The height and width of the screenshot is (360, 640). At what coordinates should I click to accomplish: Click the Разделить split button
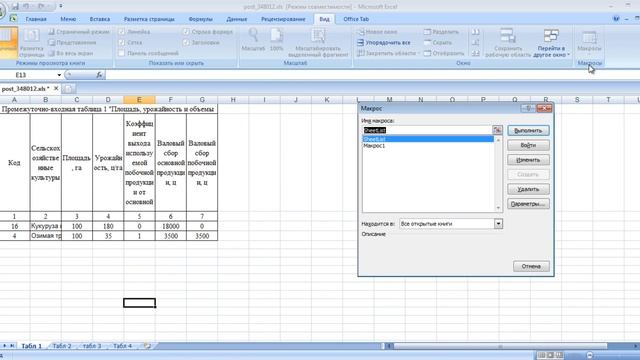(x=441, y=32)
